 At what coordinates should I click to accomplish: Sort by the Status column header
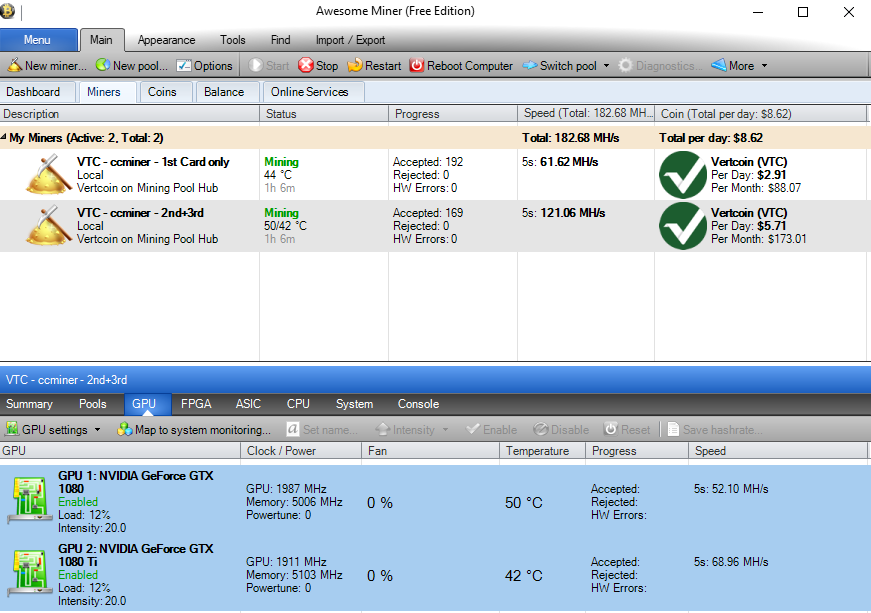click(x=324, y=114)
